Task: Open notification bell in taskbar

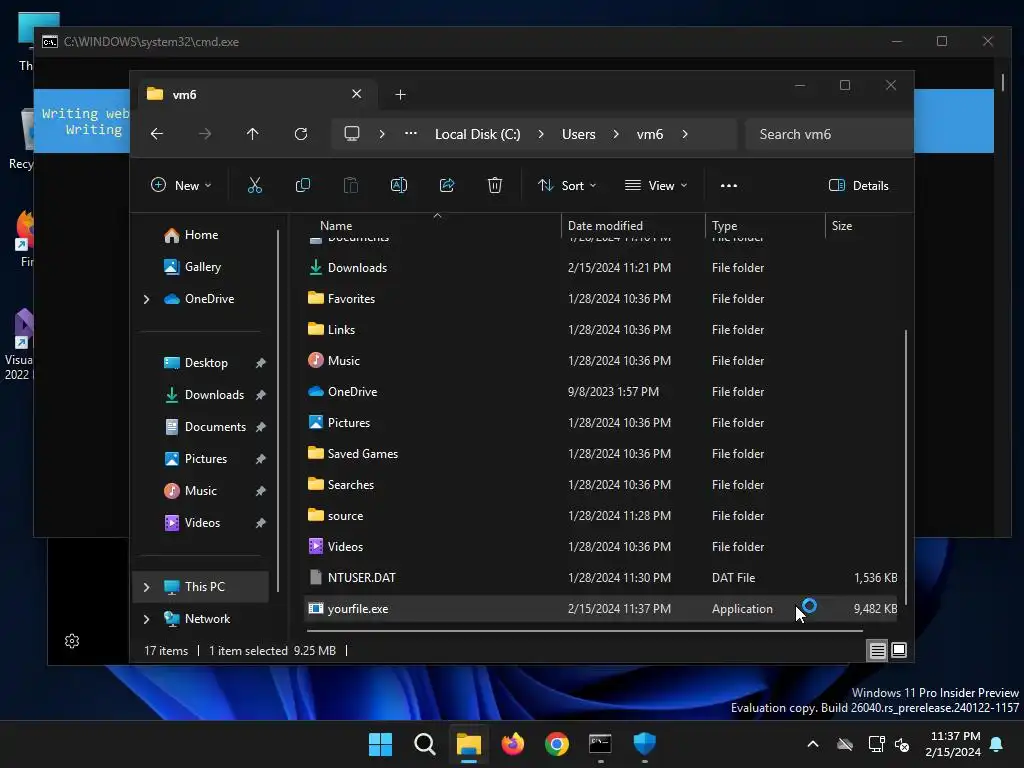Action: pyautogui.click(x=997, y=744)
